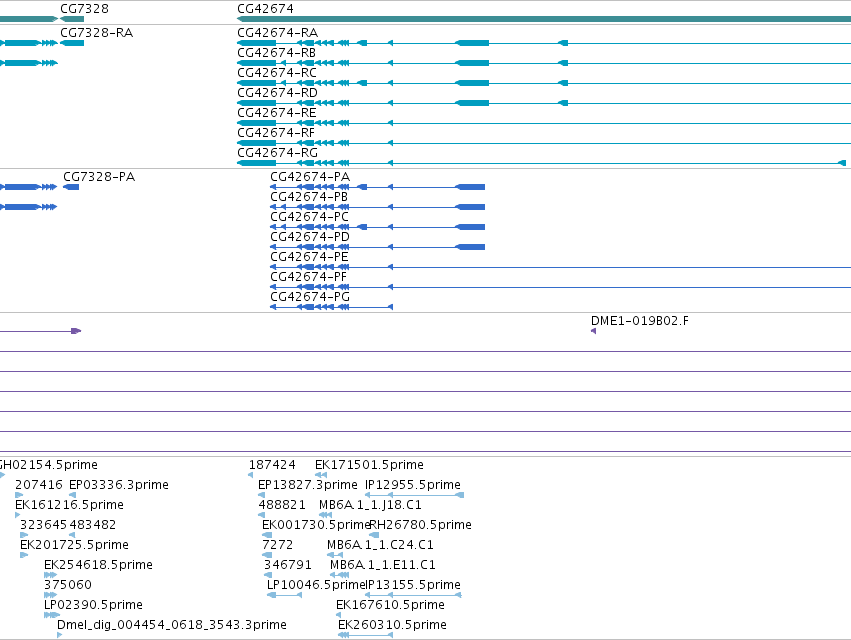Click the IP12955.5prime EST label
The height and width of the screenshot is (640, 851).
(412, 485)
